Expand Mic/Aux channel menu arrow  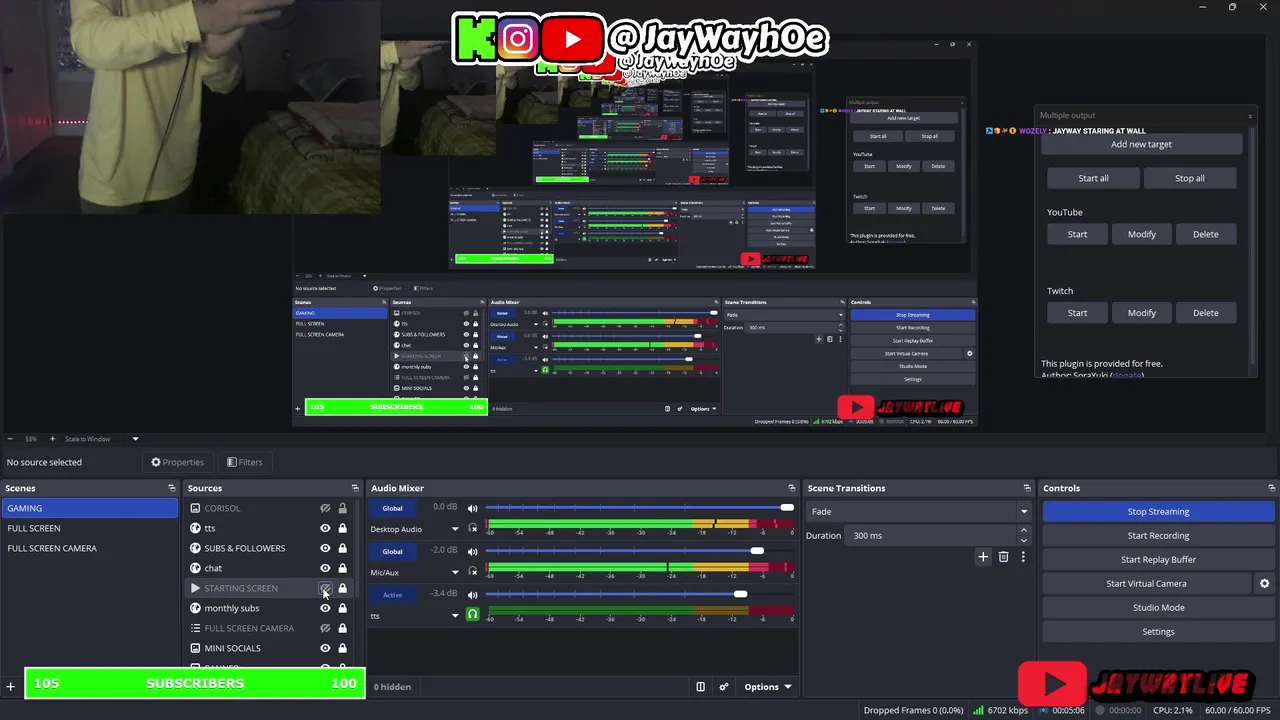tap(455, 572)
